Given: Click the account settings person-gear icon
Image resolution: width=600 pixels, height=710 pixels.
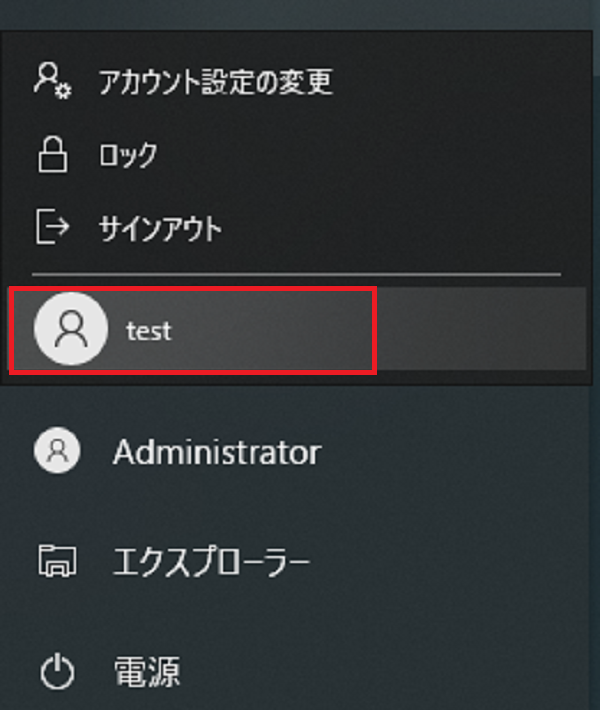Looking at the screenshot, I should (x=50, y=80).
